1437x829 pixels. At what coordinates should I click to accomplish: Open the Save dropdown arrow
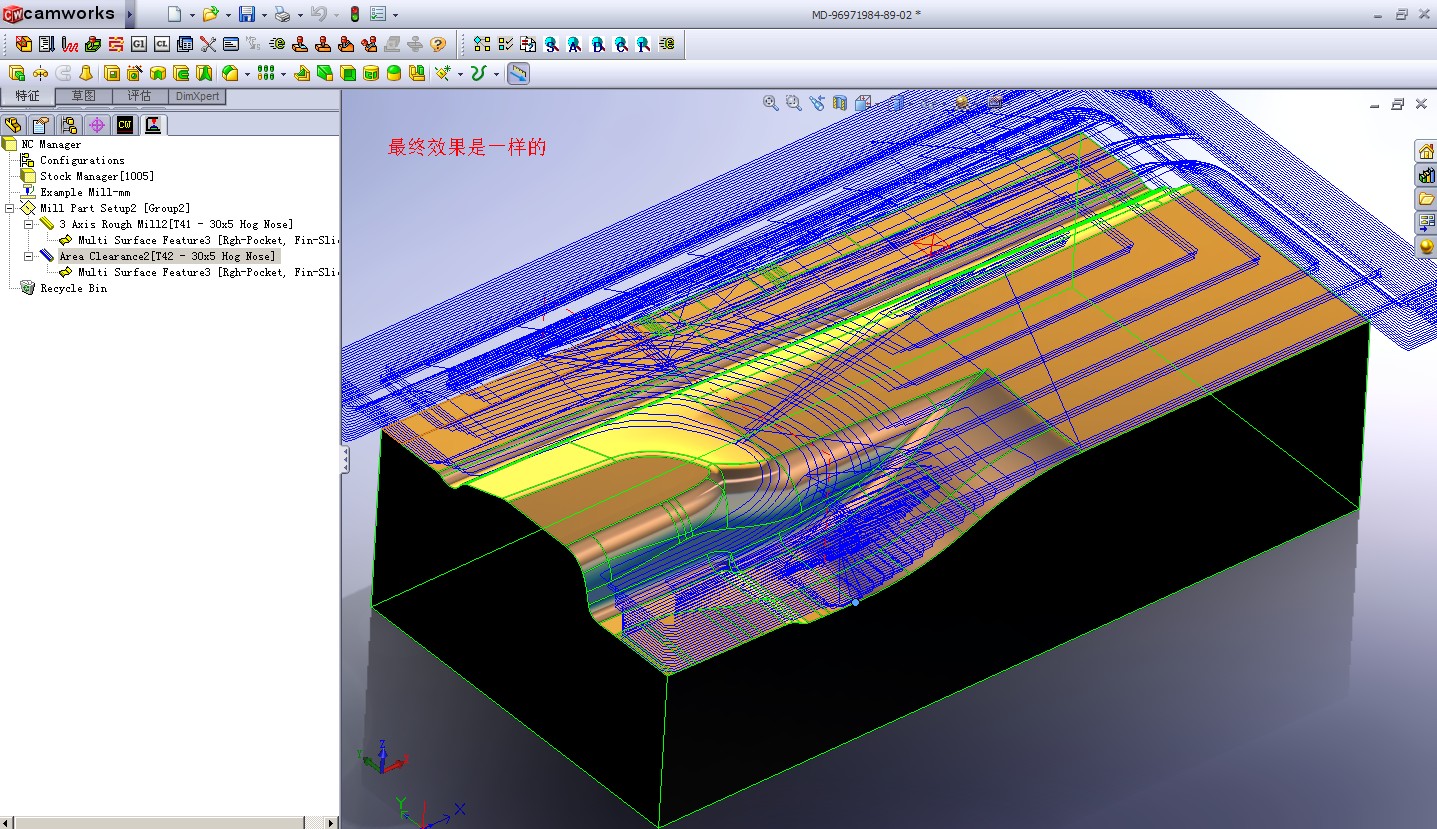pyautogui.click(x=263, y=15)
